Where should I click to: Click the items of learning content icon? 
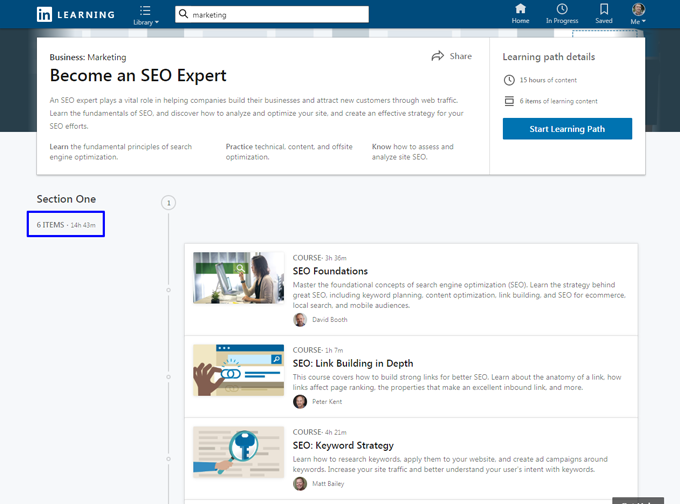[509, 101]
